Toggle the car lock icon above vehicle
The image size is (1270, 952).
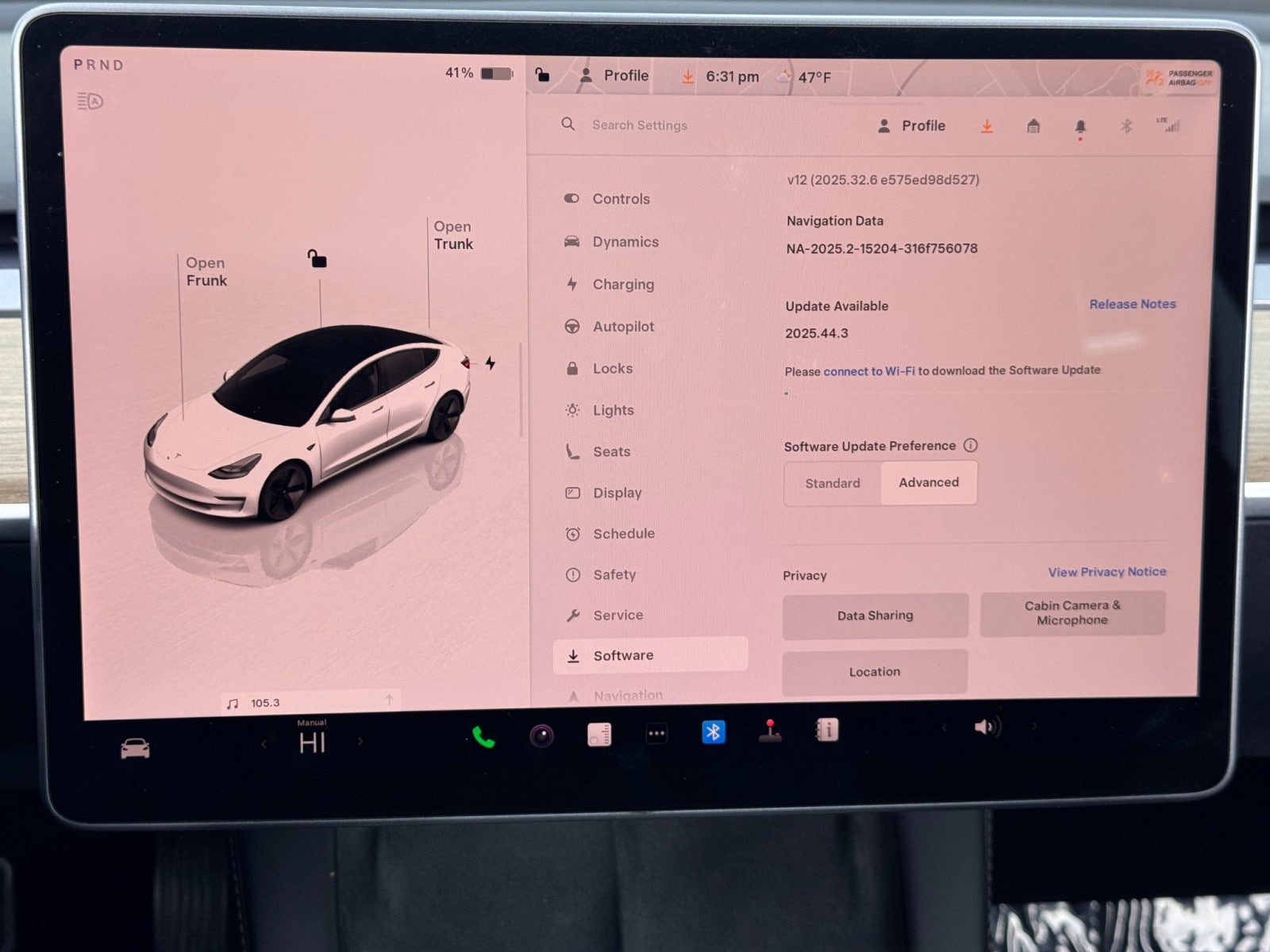tap(317, 259)
